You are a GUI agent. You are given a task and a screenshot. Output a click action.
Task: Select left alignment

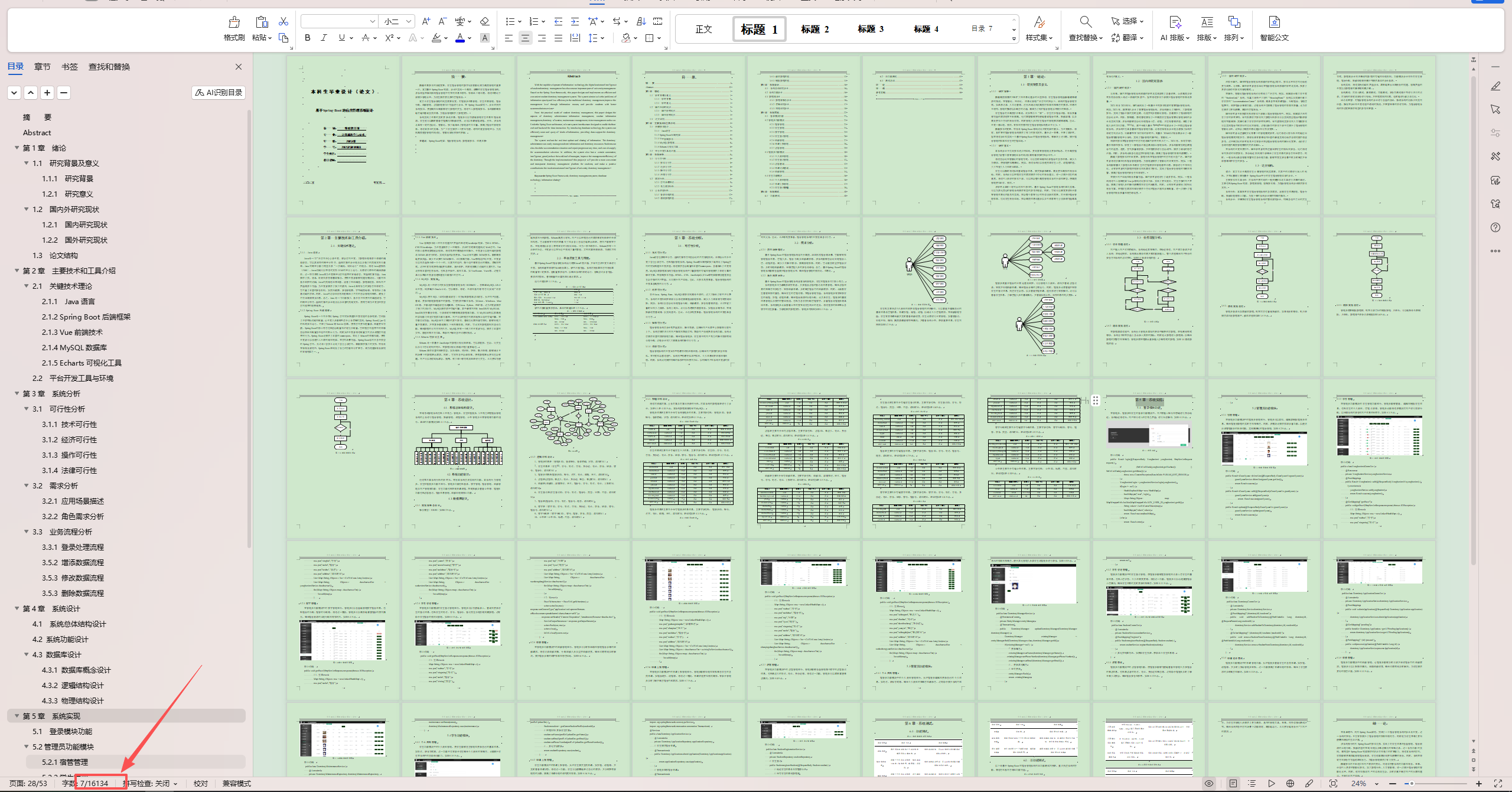(509, 38)
